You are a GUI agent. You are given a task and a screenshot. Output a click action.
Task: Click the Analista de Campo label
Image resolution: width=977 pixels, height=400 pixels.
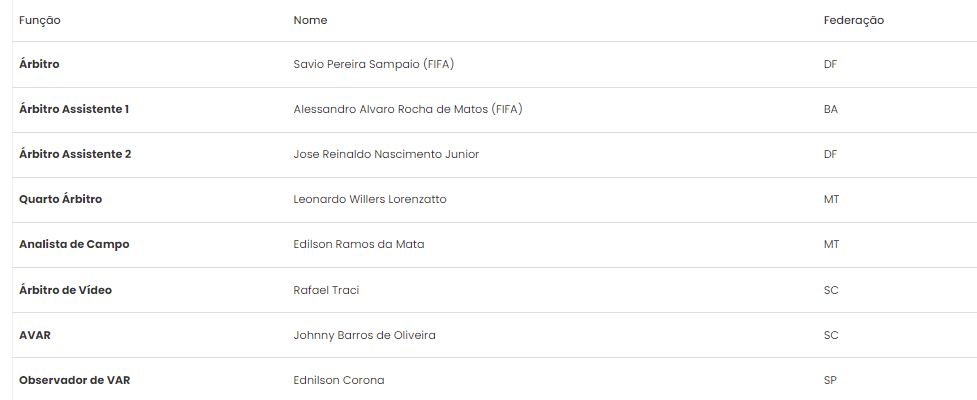pos(74,244)
